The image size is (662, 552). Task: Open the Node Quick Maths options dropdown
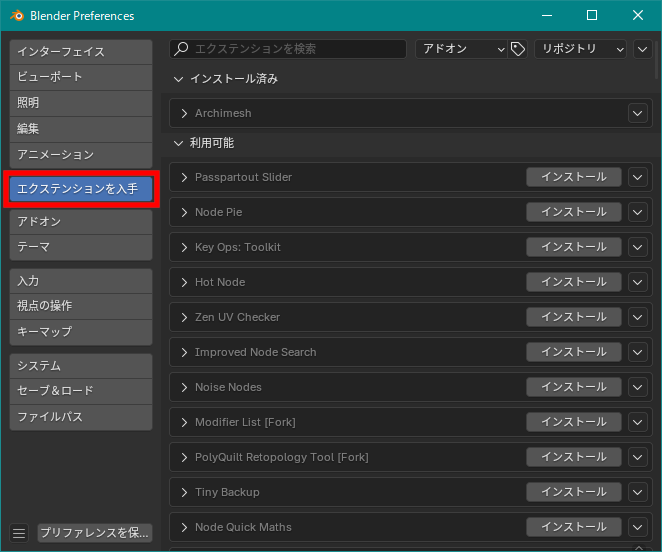click(638, 528)
